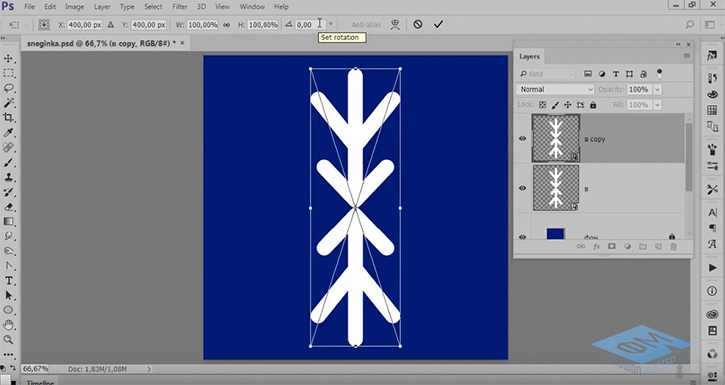Select the Clone Stamp tool

click(x=8, y=177)
